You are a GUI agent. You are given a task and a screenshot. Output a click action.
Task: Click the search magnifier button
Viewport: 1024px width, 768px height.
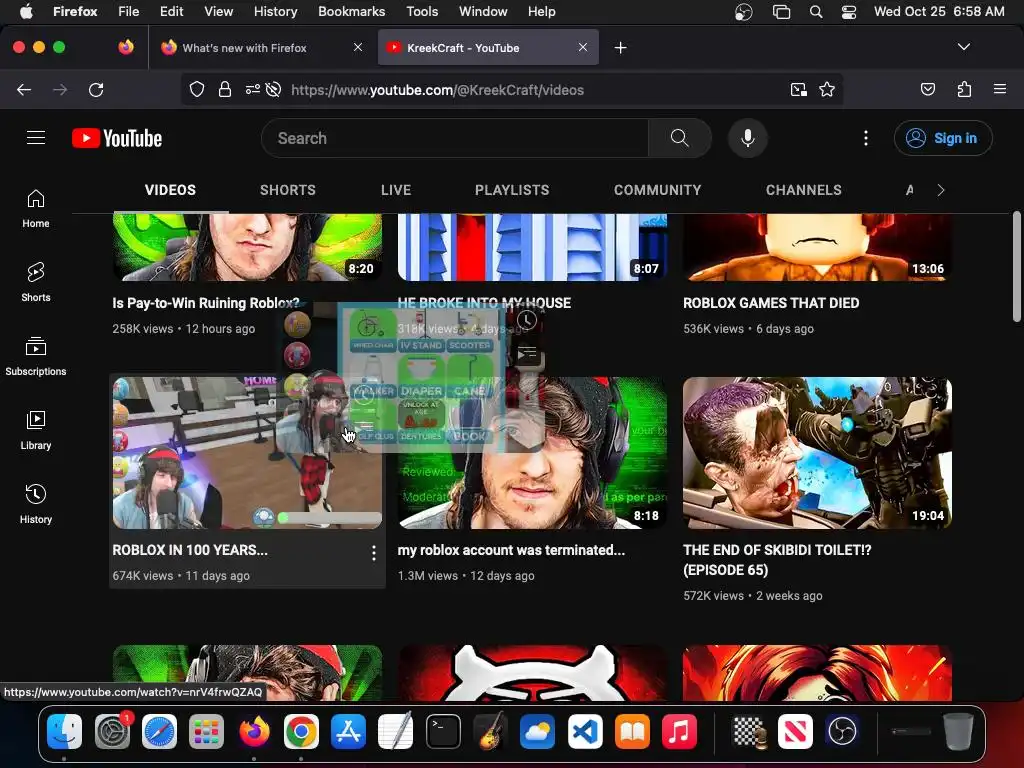click(x=679, y=138)
